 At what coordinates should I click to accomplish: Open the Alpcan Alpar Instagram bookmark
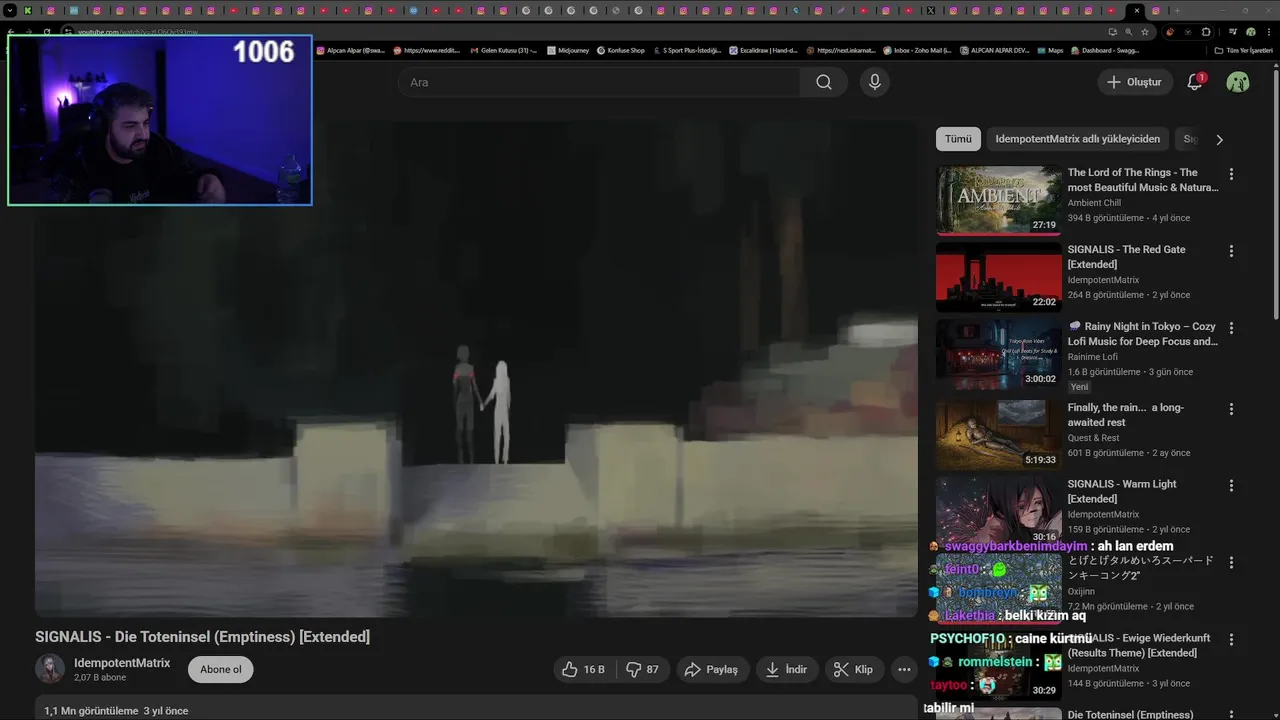point(351,50)
